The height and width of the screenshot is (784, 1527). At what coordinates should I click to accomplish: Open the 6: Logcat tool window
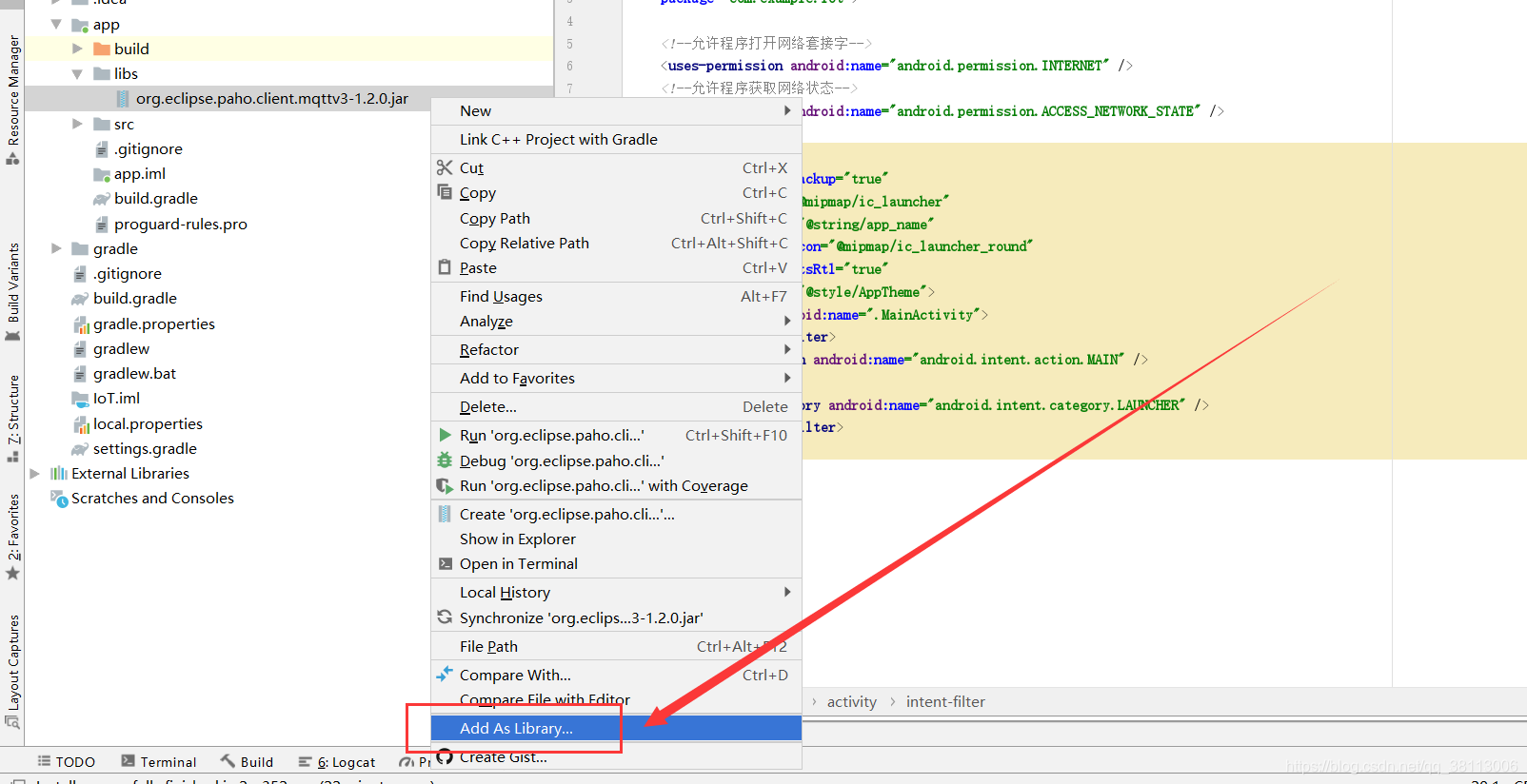click(337, 761)
